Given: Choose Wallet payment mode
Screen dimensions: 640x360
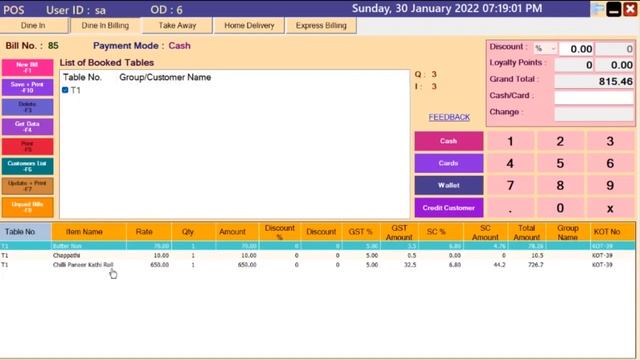Looking at the screenshot, I should tap(449, 185).
